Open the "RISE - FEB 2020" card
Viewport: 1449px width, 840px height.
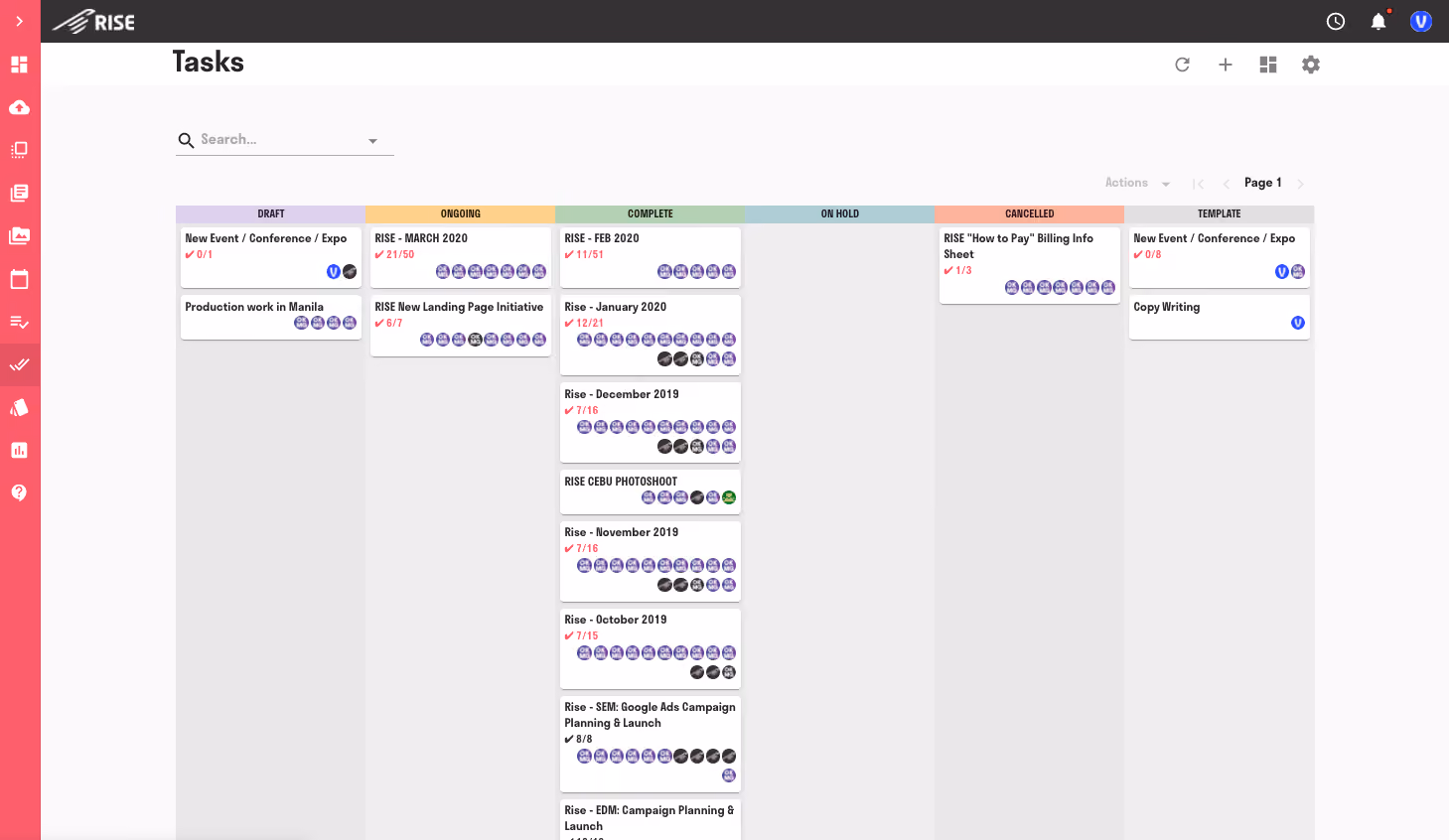point(650,256)
